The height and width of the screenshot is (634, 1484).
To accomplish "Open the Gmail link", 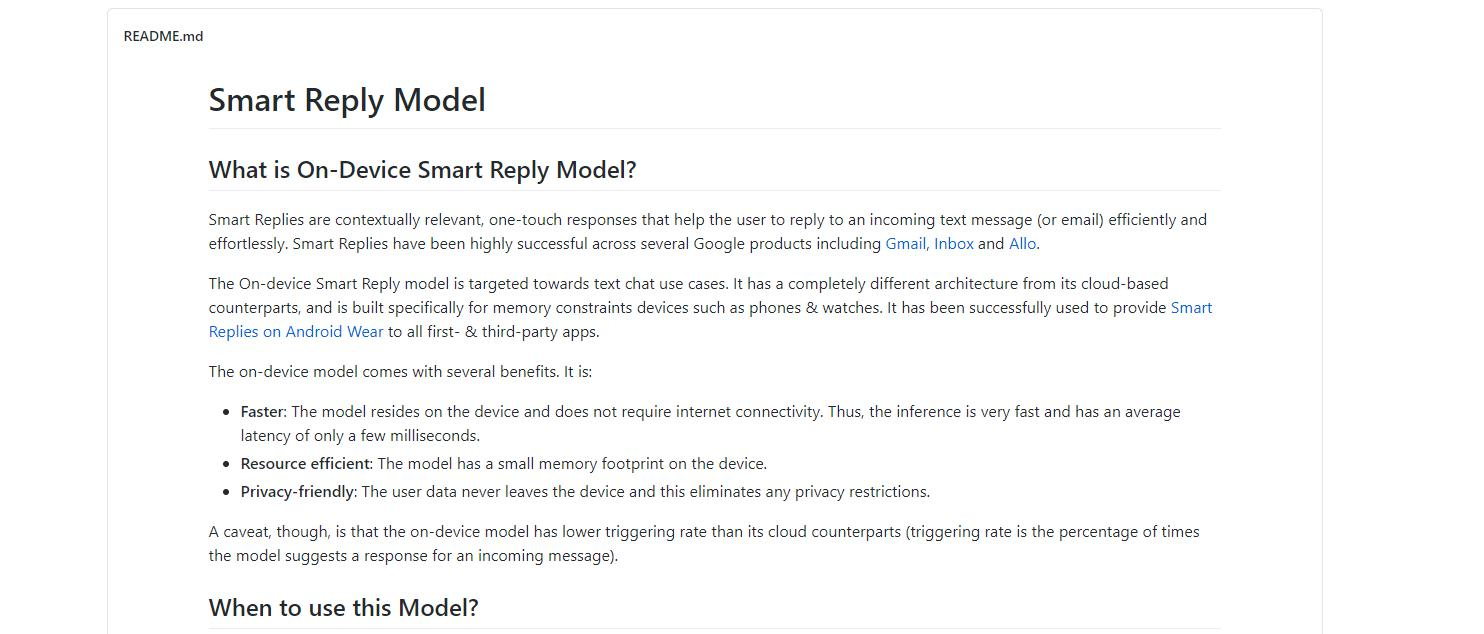I will [905, 244].
